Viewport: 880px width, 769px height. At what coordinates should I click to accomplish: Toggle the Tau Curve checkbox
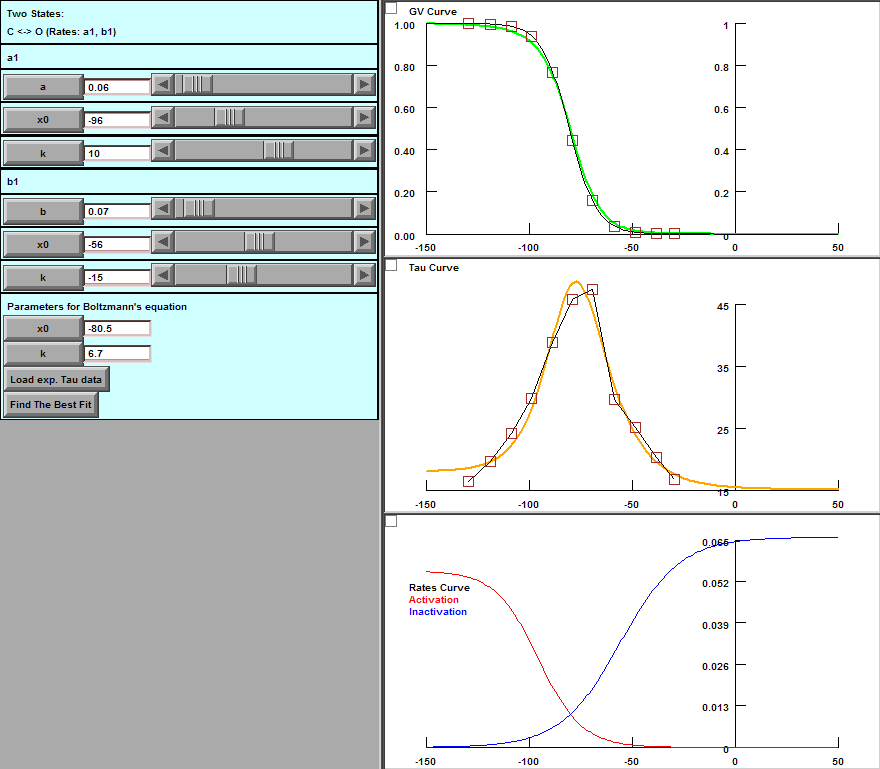pos(391,265)
